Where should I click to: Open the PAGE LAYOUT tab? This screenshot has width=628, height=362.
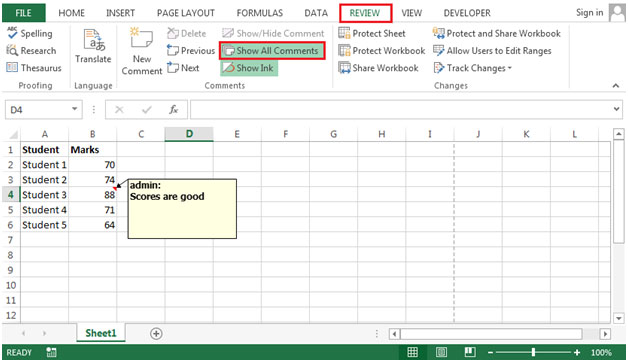(x=186, y=13)
